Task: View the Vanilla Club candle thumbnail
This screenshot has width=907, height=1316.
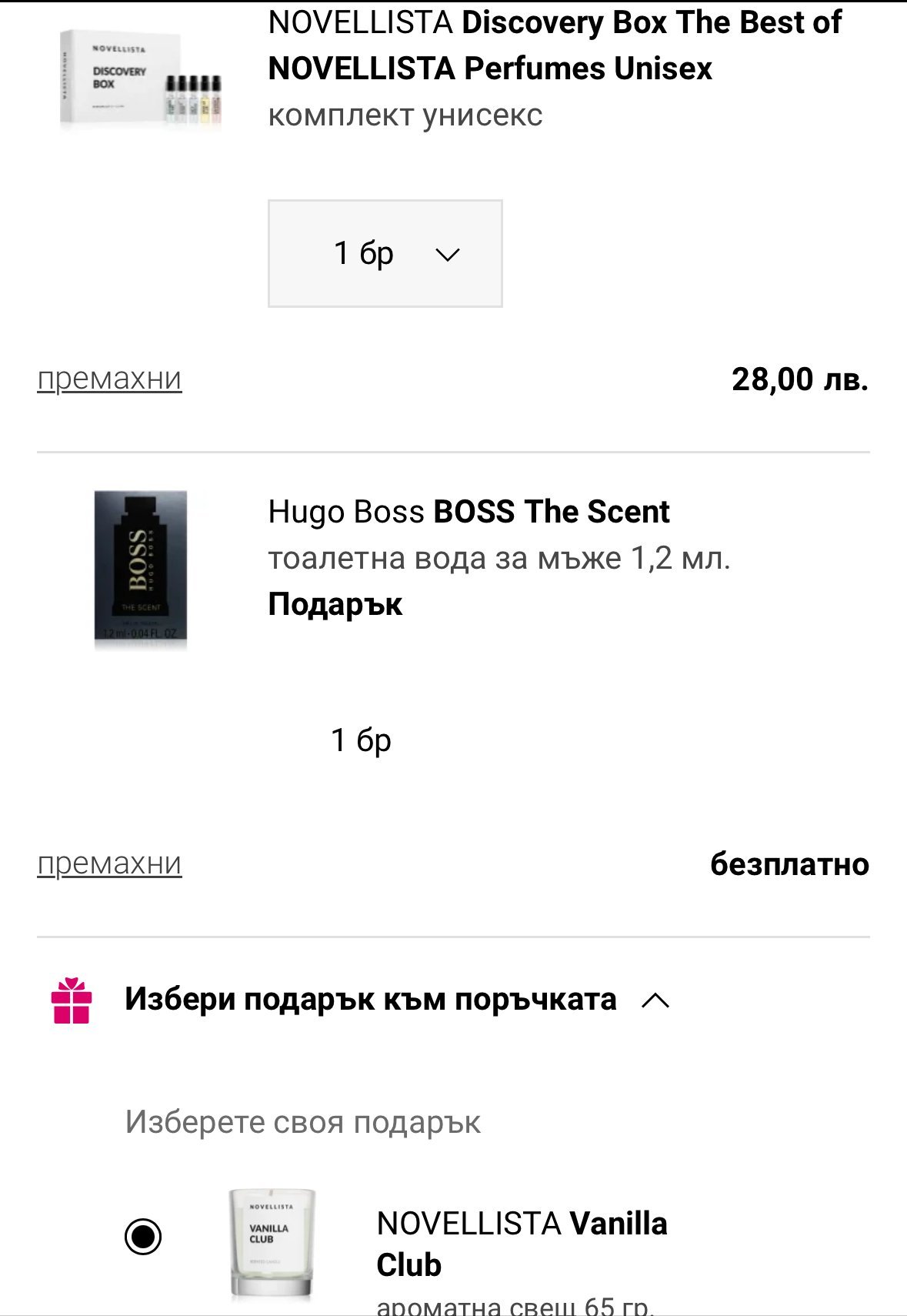Action: click(272, 1243)
